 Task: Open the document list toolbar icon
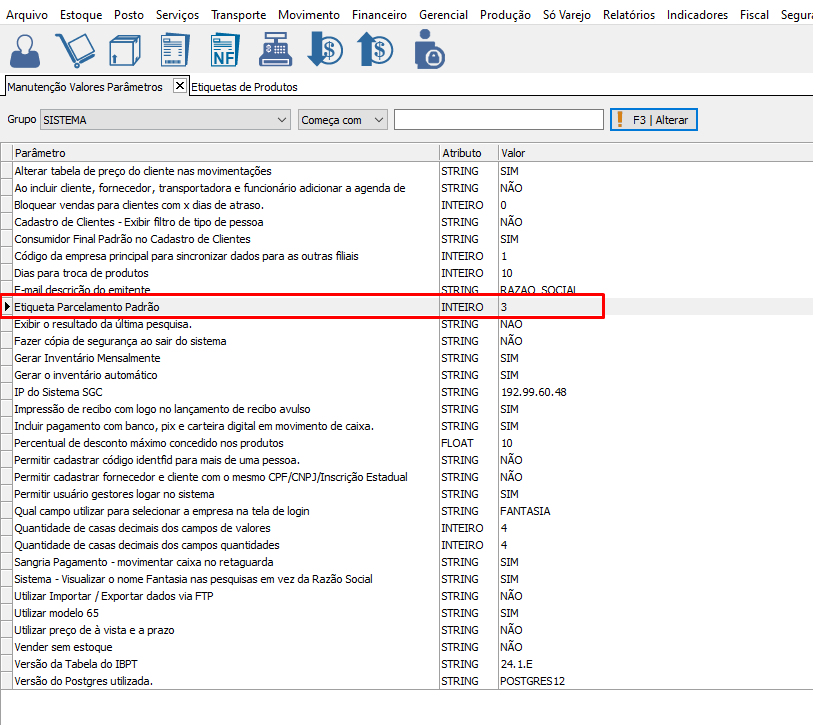[176, 50]
